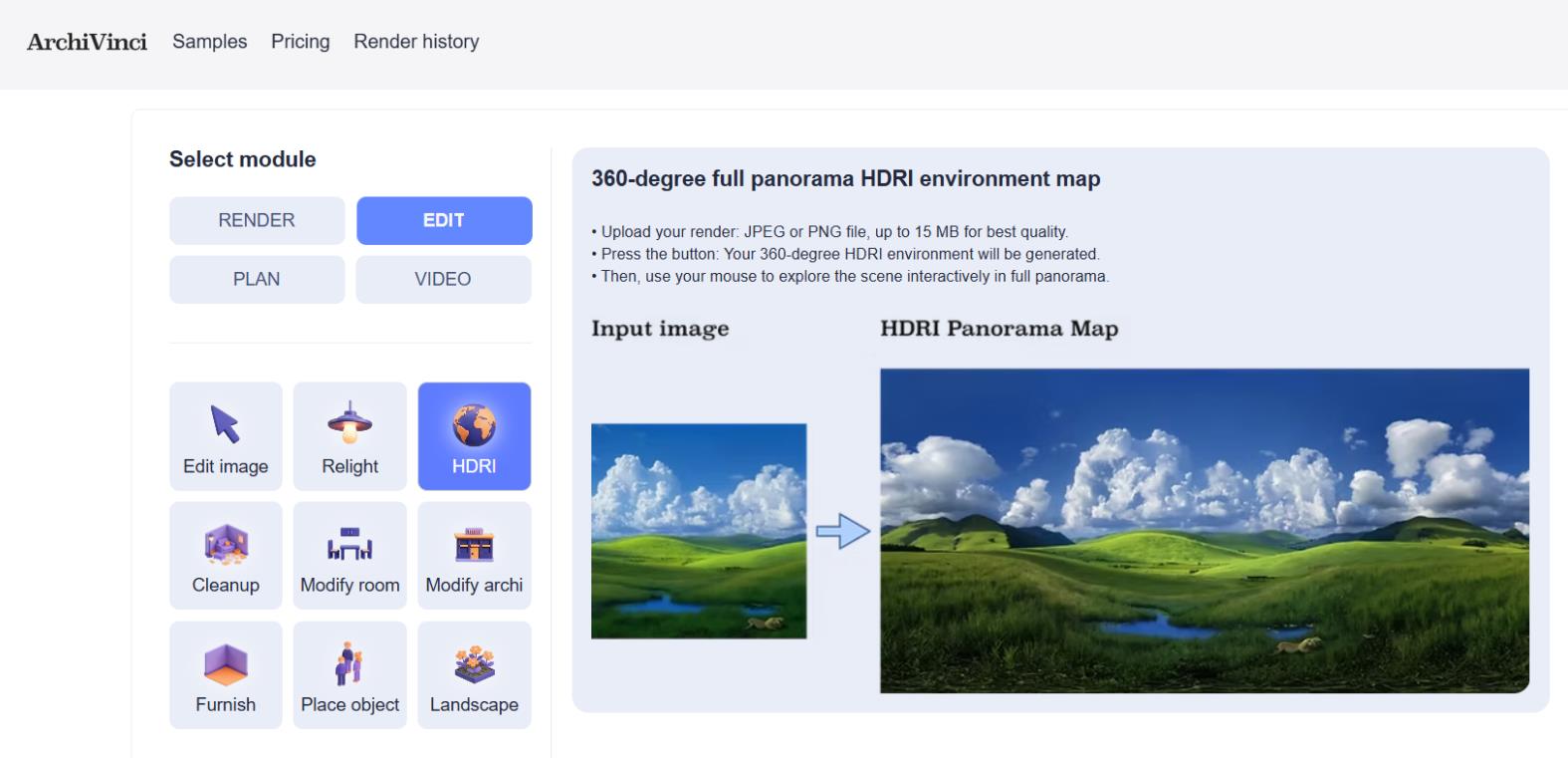Choose the Cleanup room tool
The image size is (1568, 758).
point(226,556)
